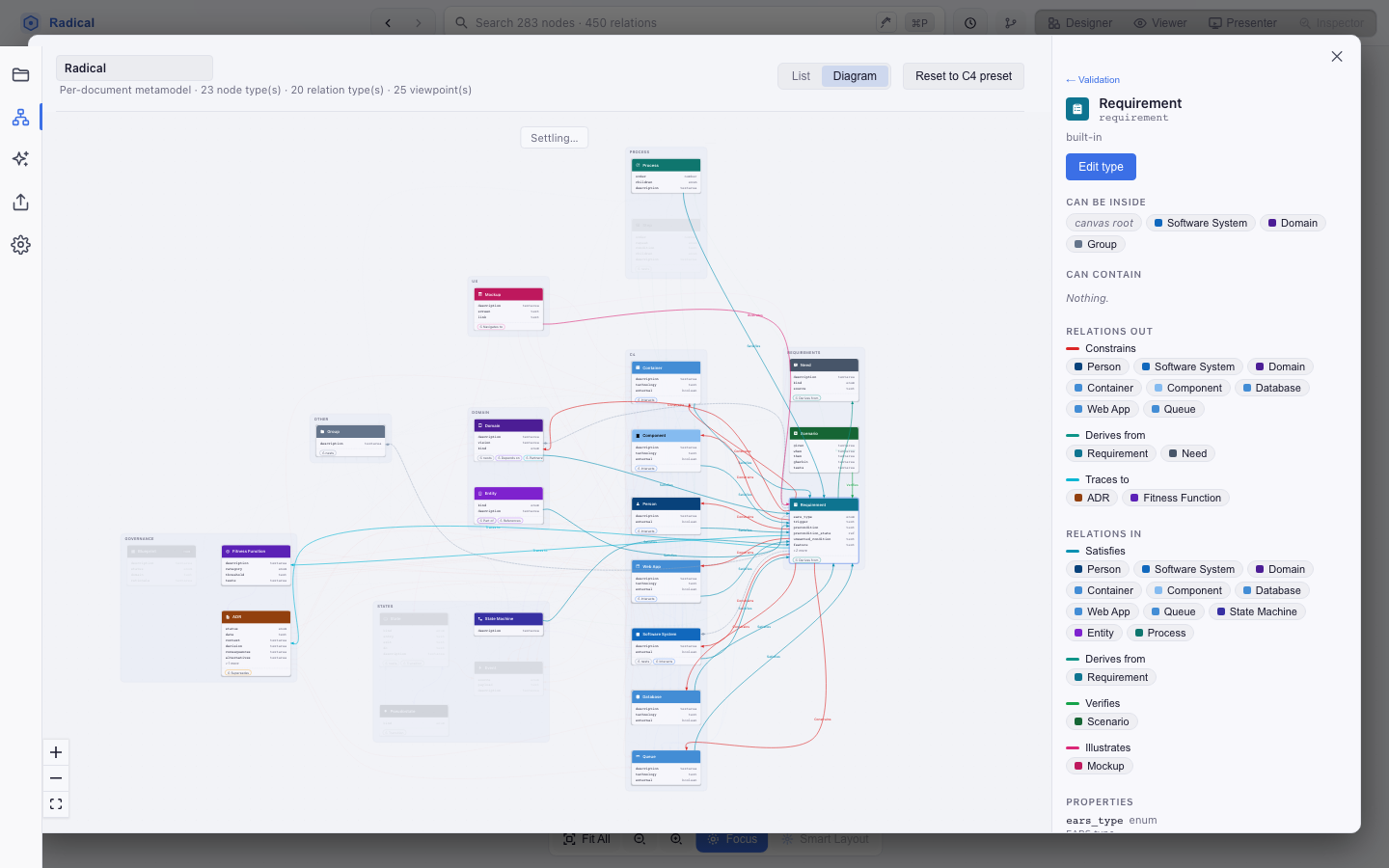The width and height of the screenshot is (1389, 868).
Task: Close the metamodel dialog with the X
Action: tap(1337, 57)
